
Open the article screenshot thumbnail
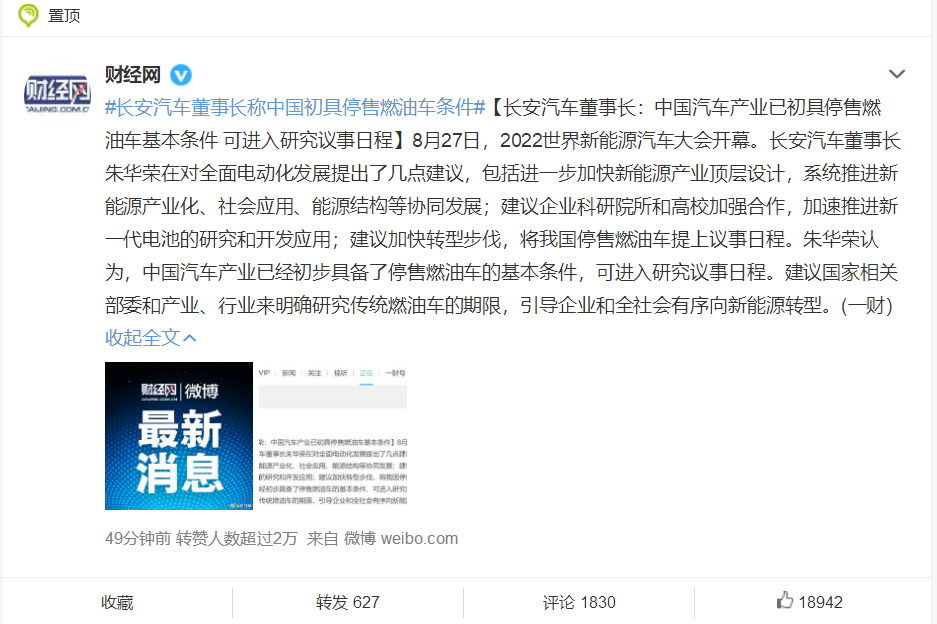pyautogui.click(x=333, y=436)
